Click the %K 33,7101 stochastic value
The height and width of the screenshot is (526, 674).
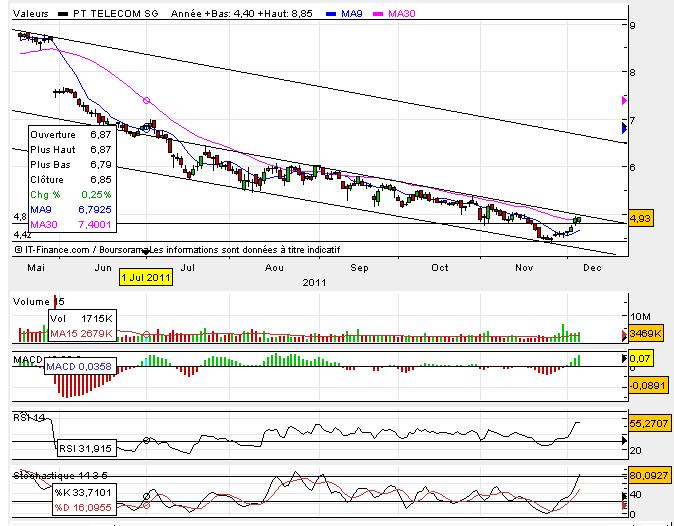tap(83, 492)
